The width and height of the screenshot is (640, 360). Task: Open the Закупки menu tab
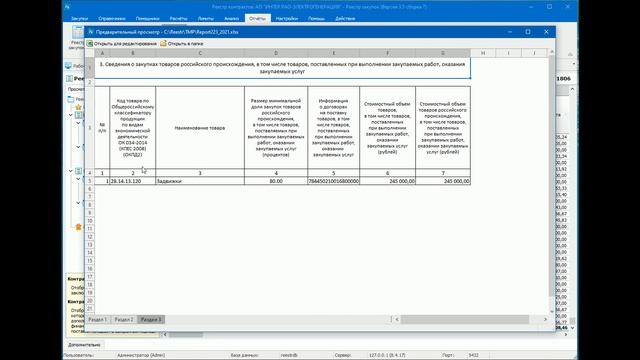click(x=79, y=18)
